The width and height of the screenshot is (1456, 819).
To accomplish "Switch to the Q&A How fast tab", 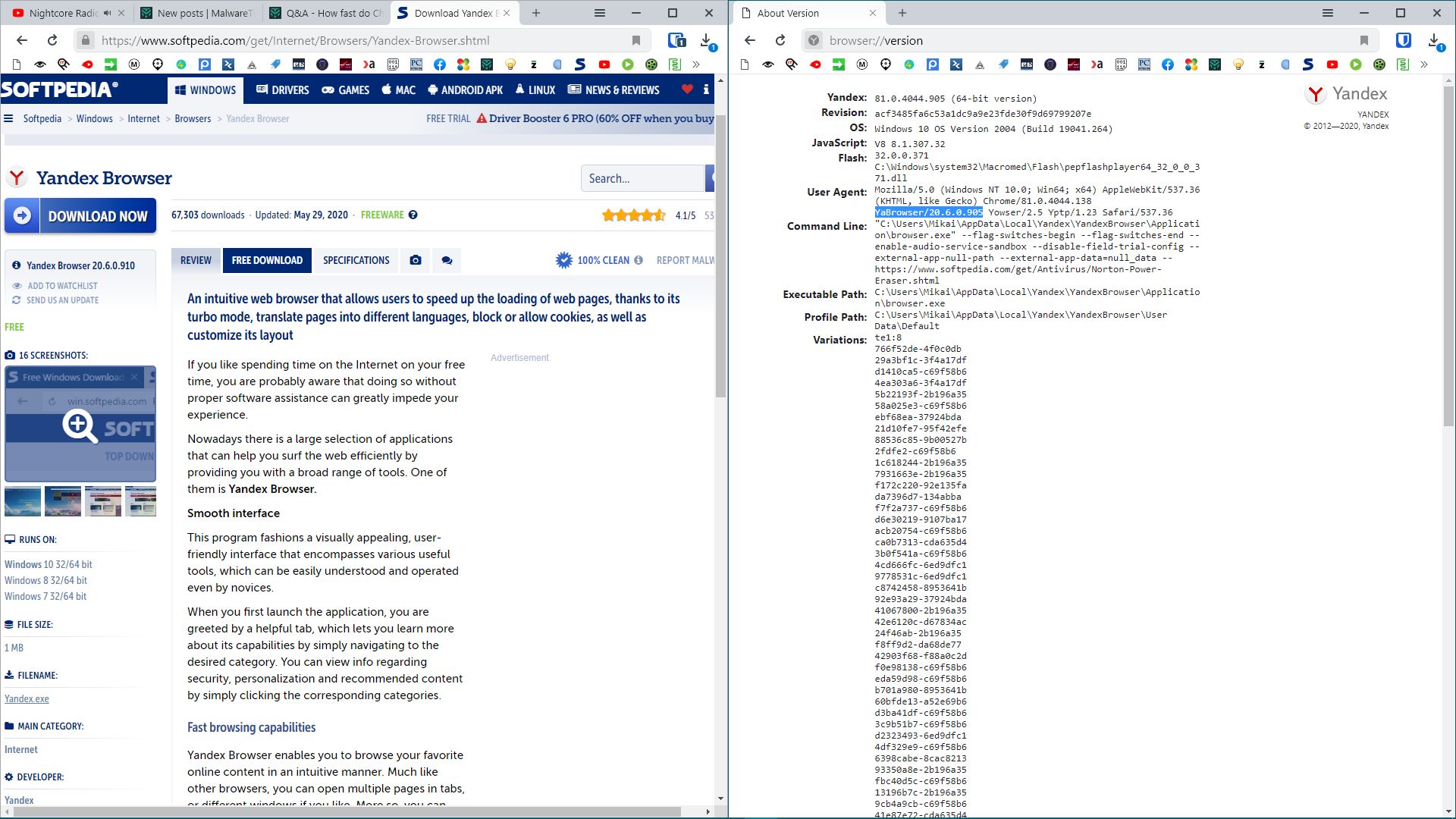I will (x=328, y=13).
